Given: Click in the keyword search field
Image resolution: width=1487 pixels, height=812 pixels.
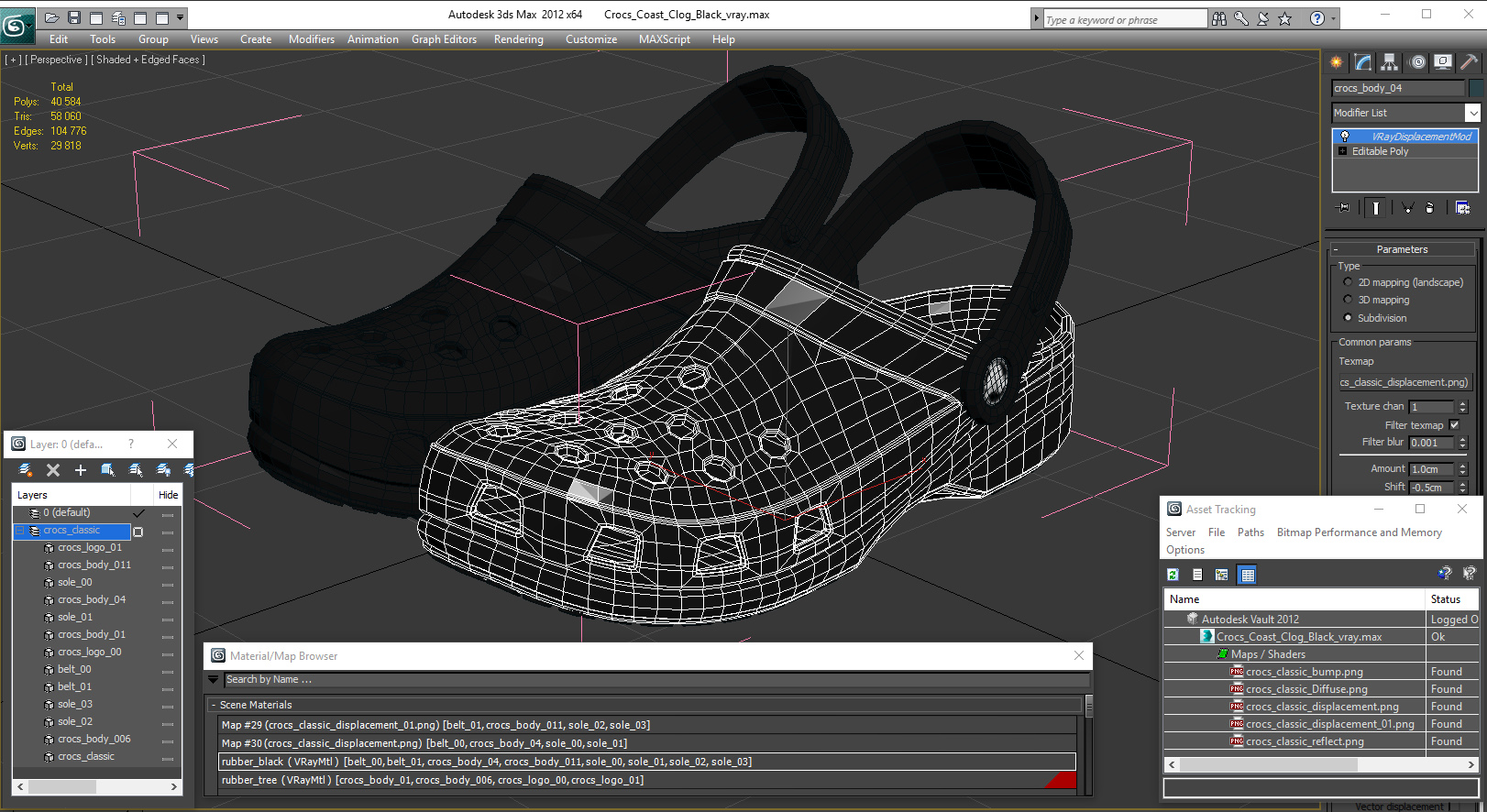Looking at the screenshot, I should point(1125,19).
